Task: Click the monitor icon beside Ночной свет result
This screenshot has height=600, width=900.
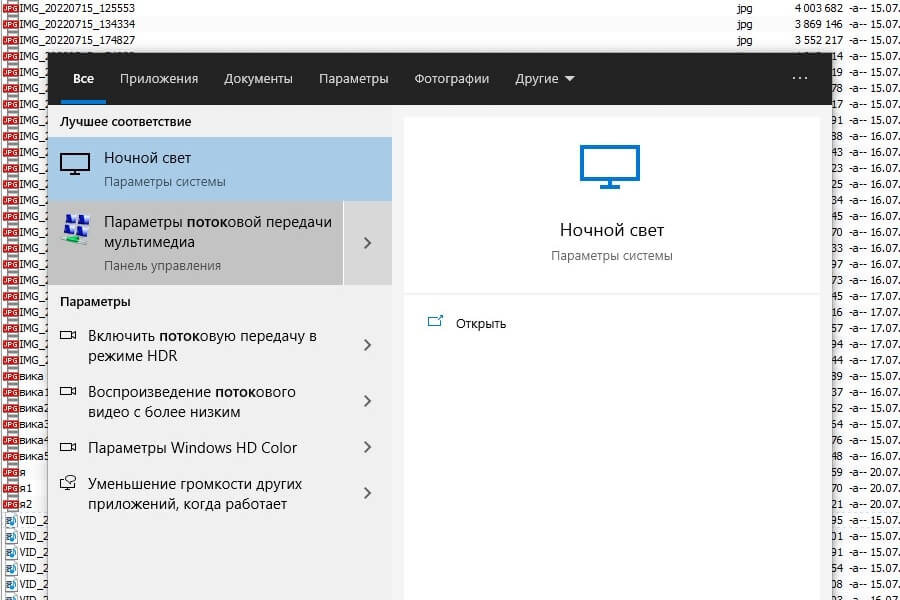Action: [x=75, y=164]
